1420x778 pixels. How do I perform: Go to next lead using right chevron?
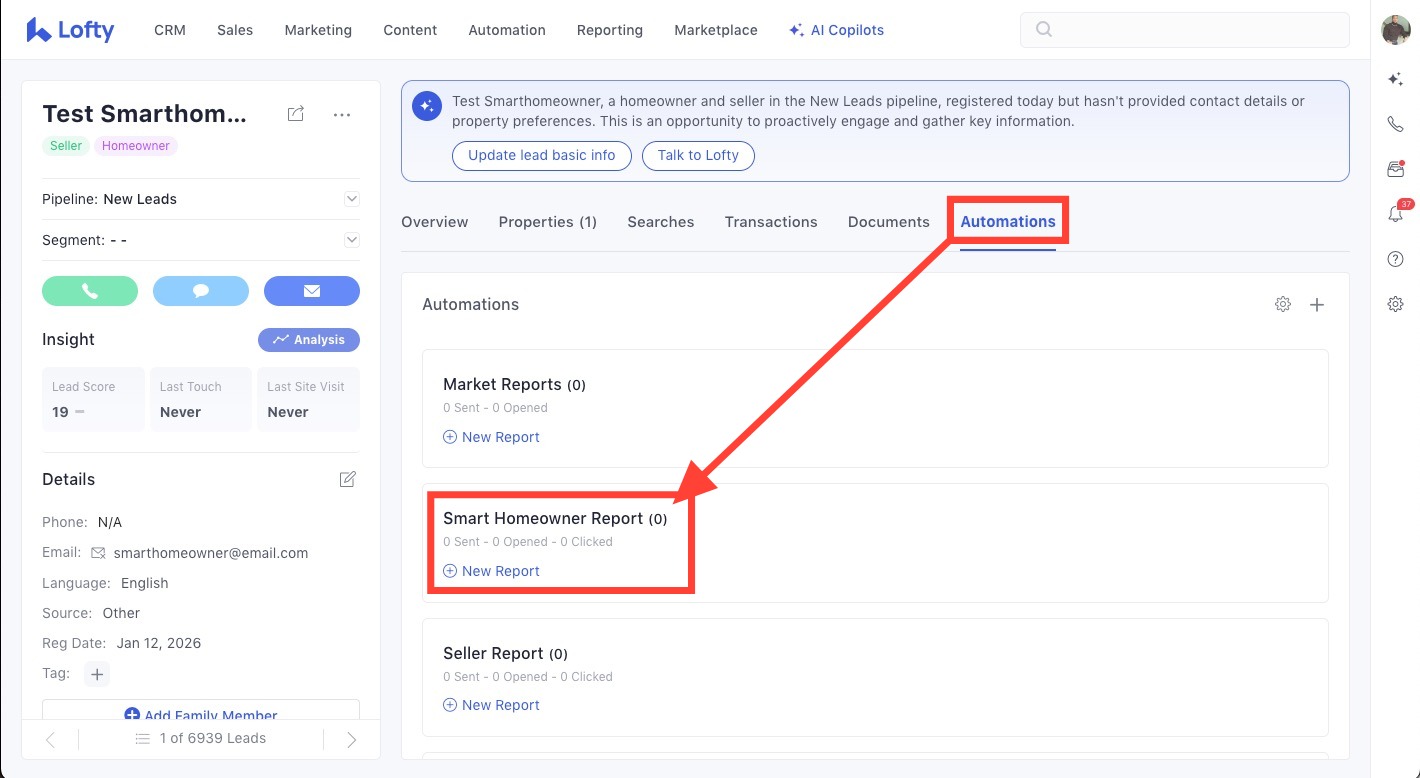351,739
